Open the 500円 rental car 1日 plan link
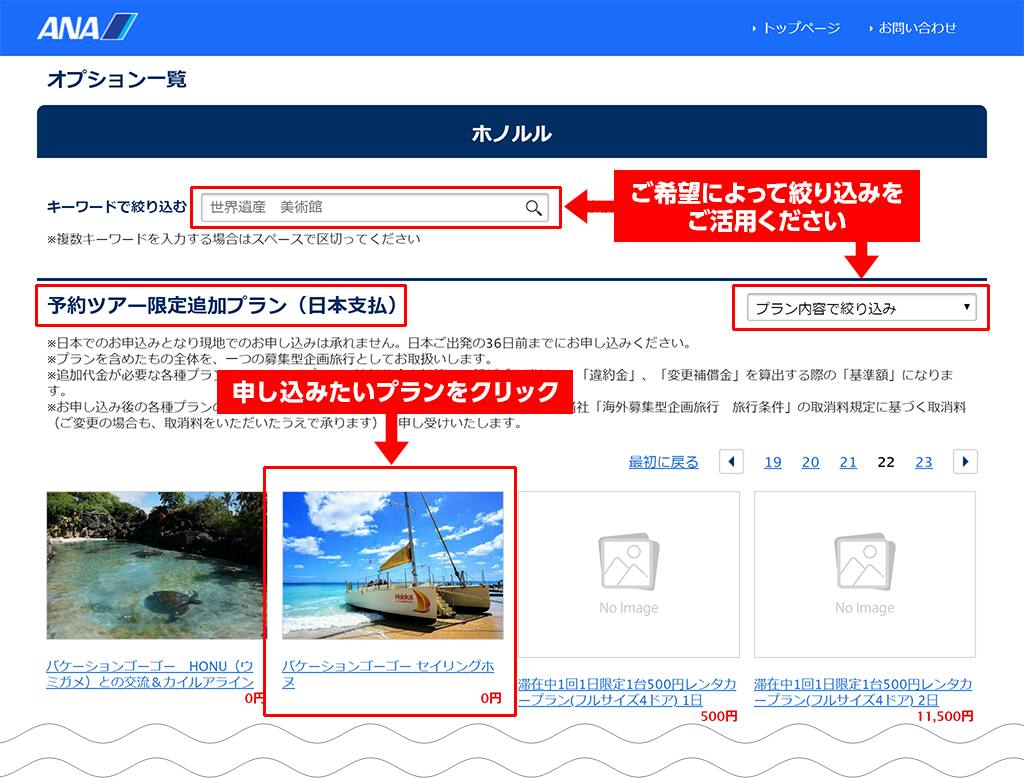 click(x=627, y=692)
